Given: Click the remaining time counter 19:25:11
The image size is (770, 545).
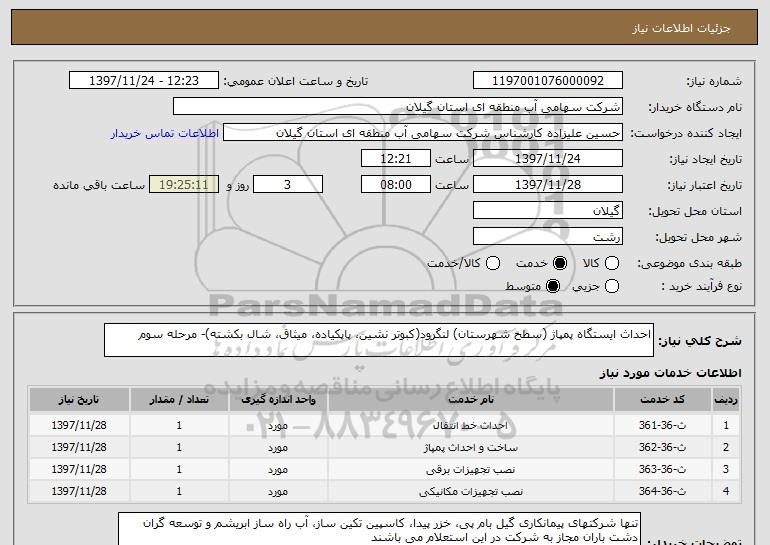Looking at the screenshot, I should (184, 185).
